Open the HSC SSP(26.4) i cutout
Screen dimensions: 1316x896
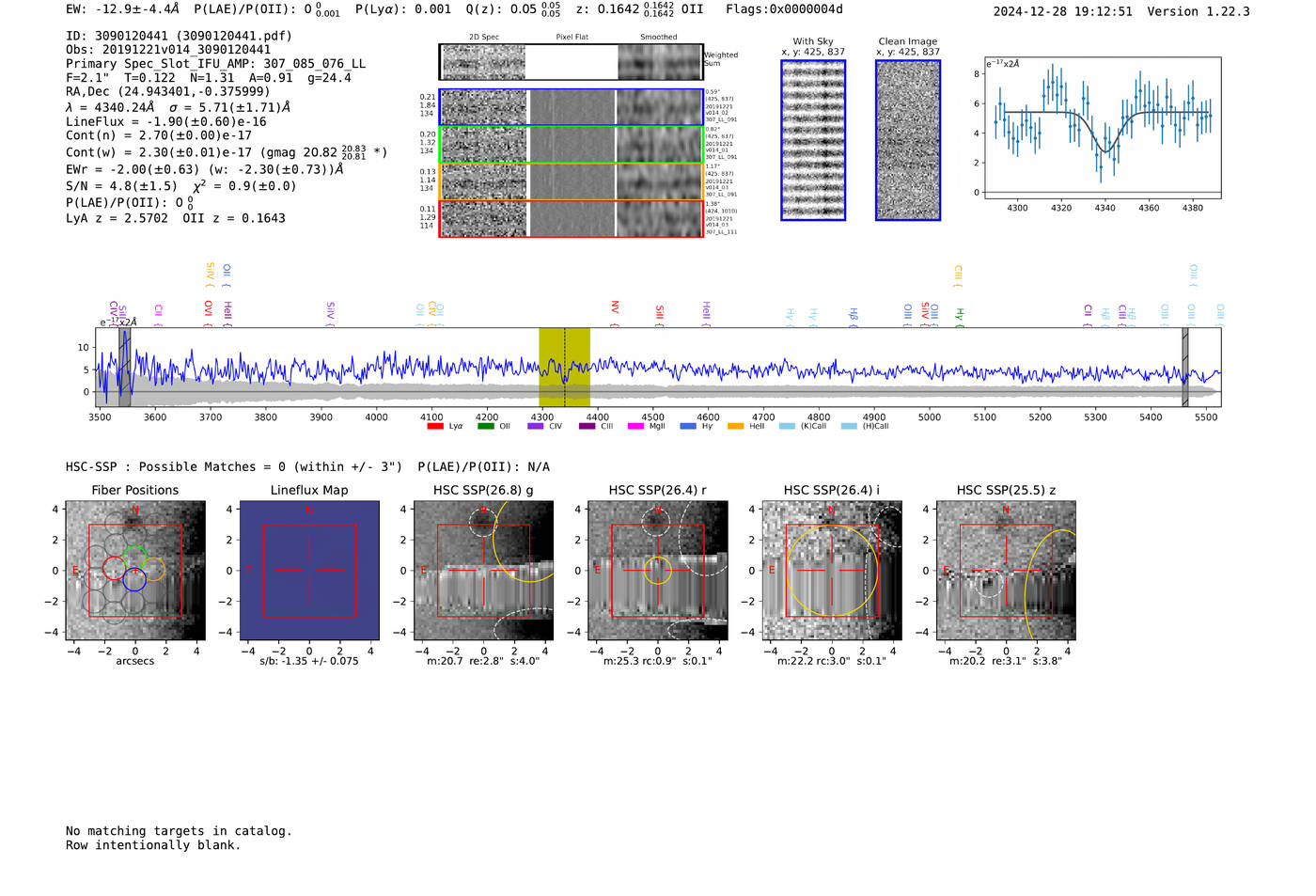pos(832,571)
